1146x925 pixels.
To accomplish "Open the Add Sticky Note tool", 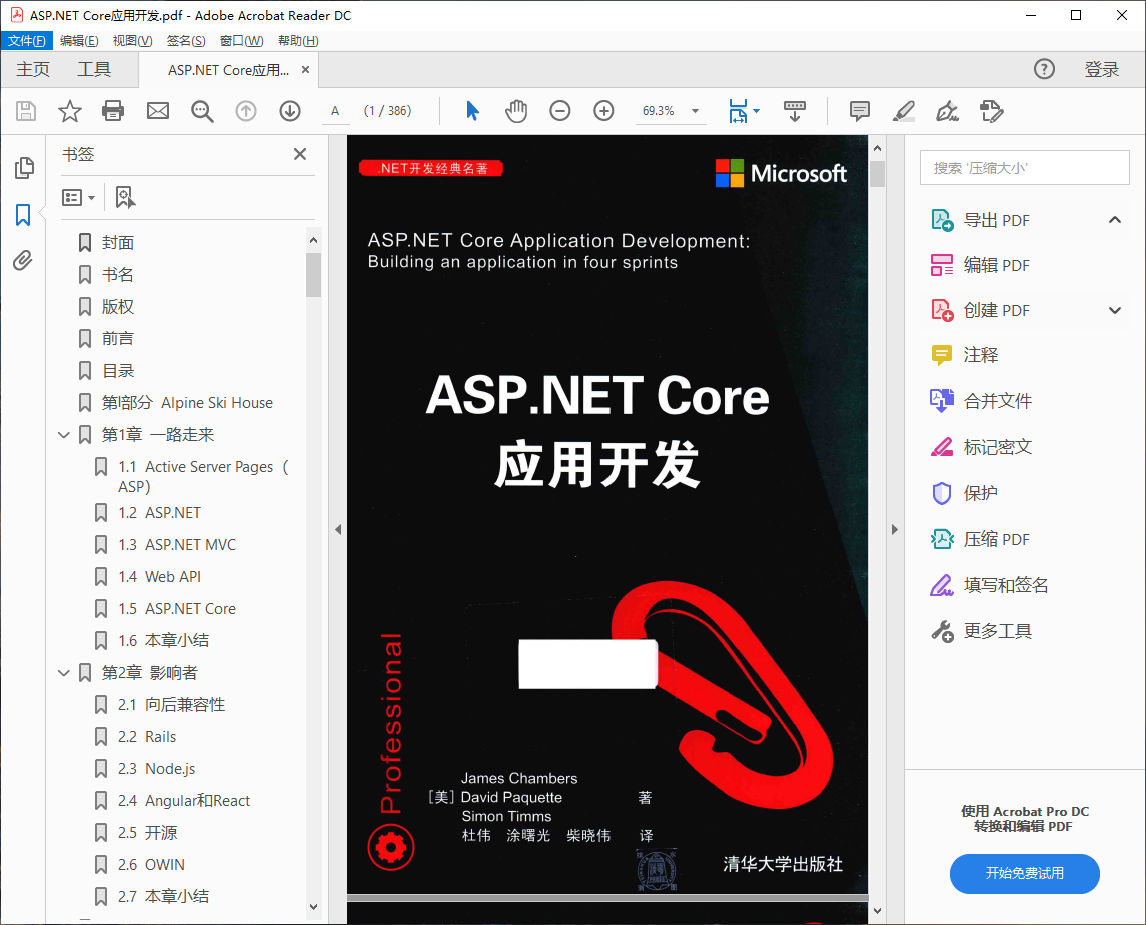I will 859,111.
